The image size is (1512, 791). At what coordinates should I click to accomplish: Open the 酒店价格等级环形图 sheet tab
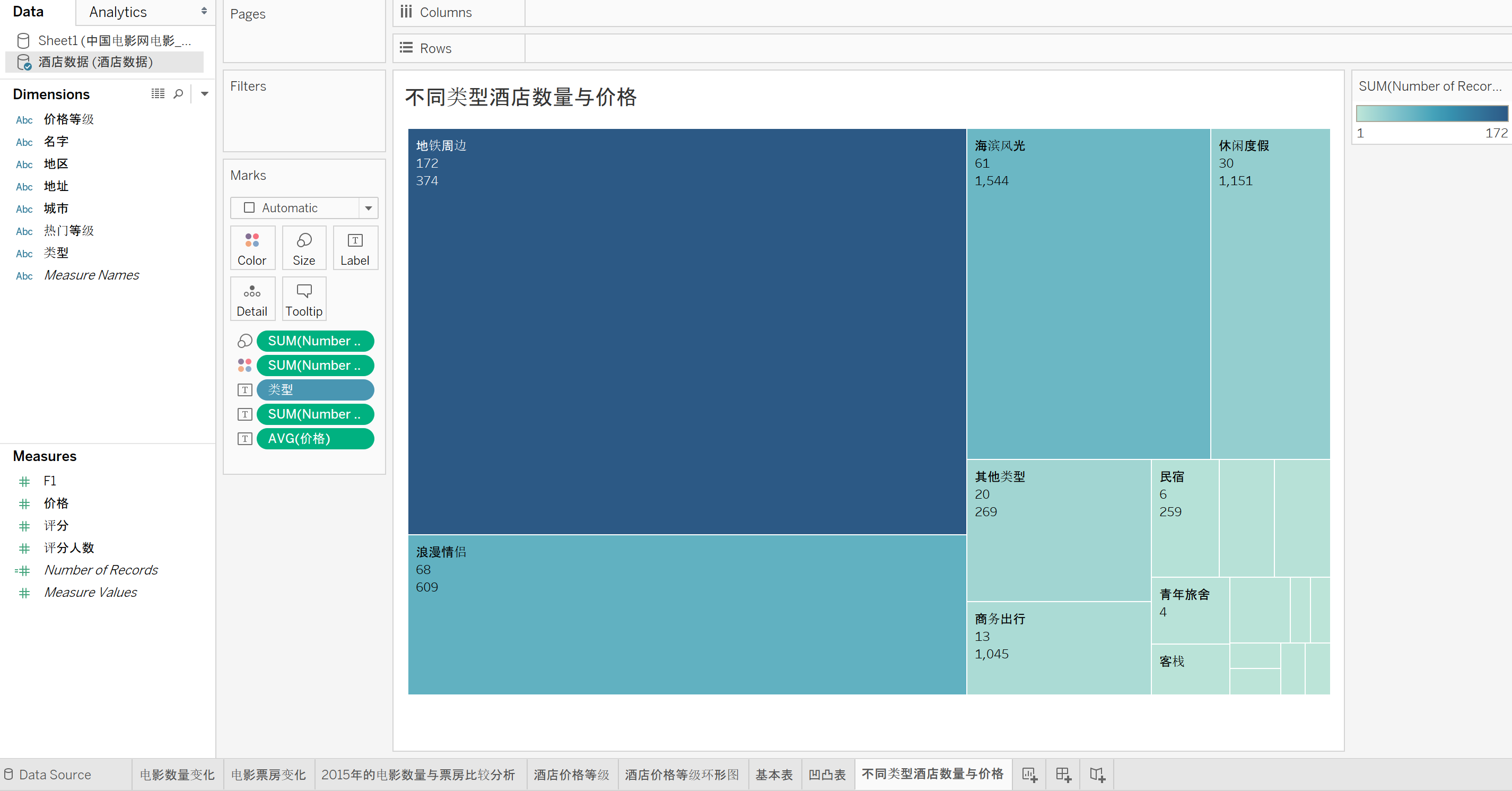pyautogui.click(x=681, y=775)
